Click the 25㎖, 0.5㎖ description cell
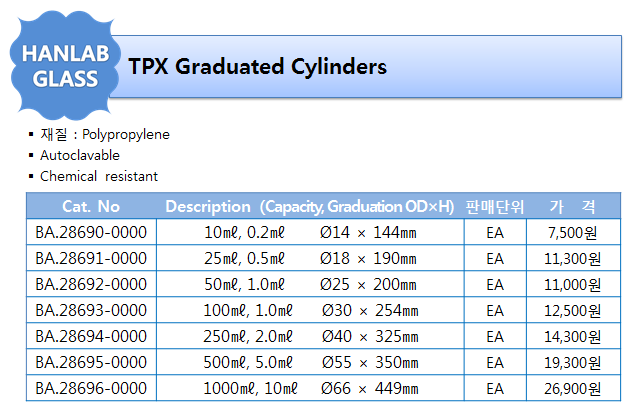 click(x=310, y=258)
